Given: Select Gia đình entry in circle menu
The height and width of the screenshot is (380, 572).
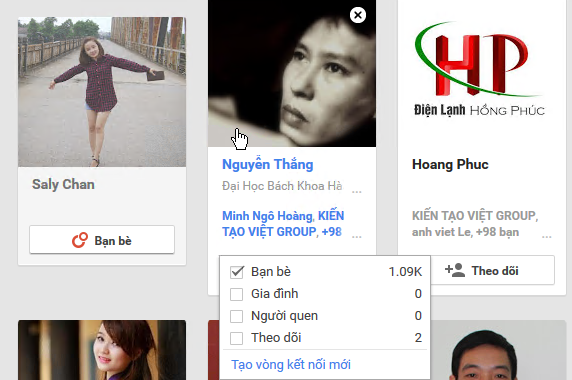Looking at the screenshot, I should click(325, 294).
